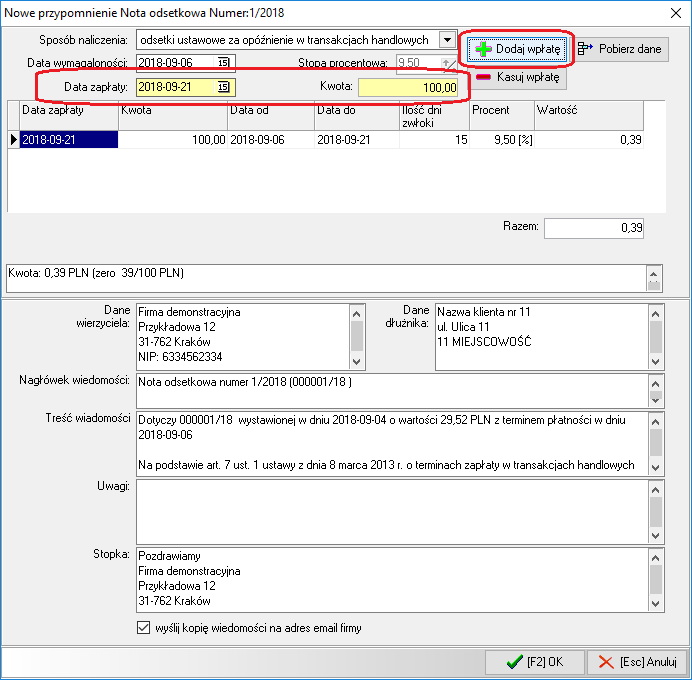Expand the Sposób naliczenia dropdown
The image size is (692, 680).
click(447, 40)
